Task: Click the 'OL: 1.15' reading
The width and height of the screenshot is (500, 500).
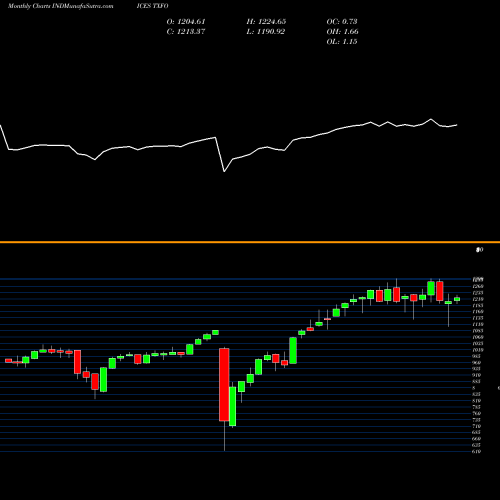Action: click(x=342, y=42)
